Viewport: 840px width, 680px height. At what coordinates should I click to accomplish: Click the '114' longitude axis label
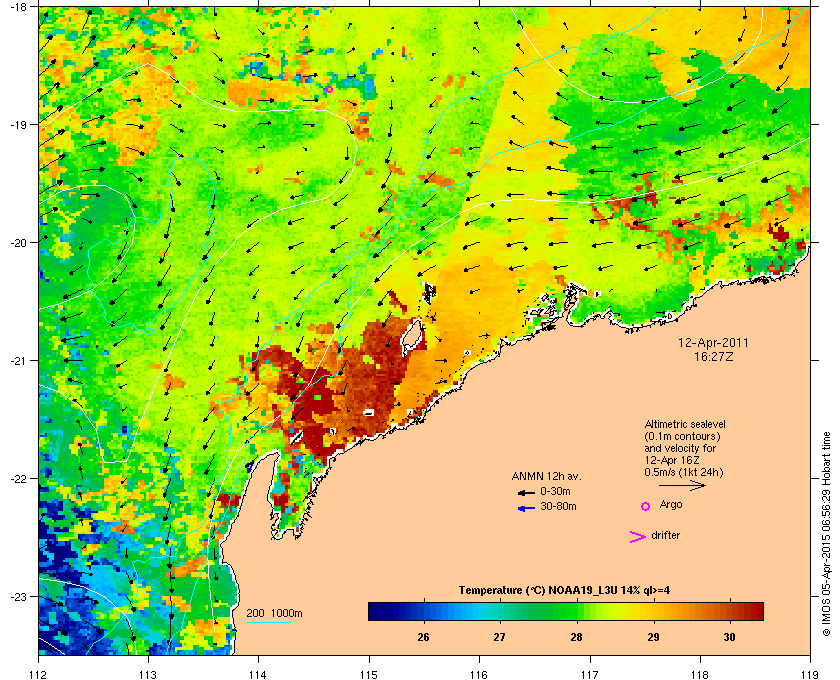[258, 674]
